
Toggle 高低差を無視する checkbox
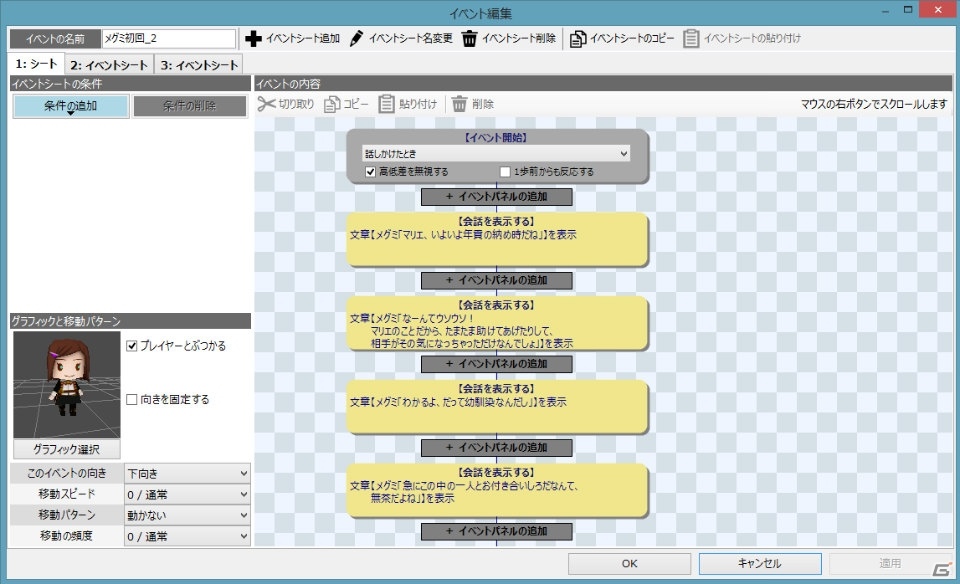pyautogui.click(x=370, y=172)
